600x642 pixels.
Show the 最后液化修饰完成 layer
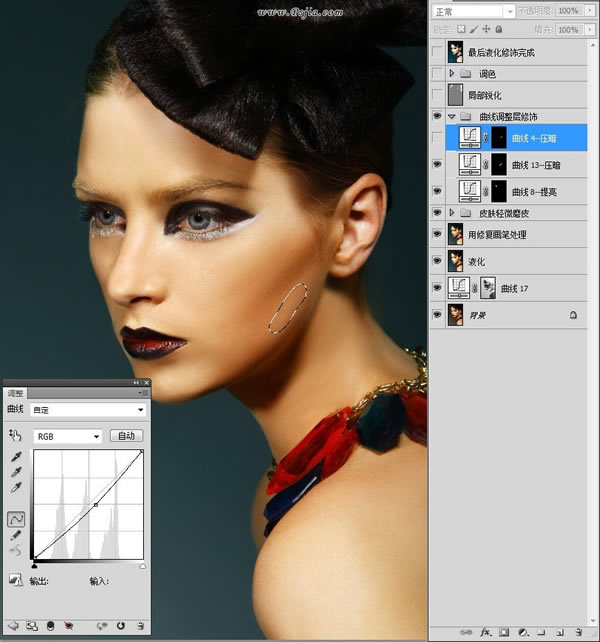coord(437,52)
